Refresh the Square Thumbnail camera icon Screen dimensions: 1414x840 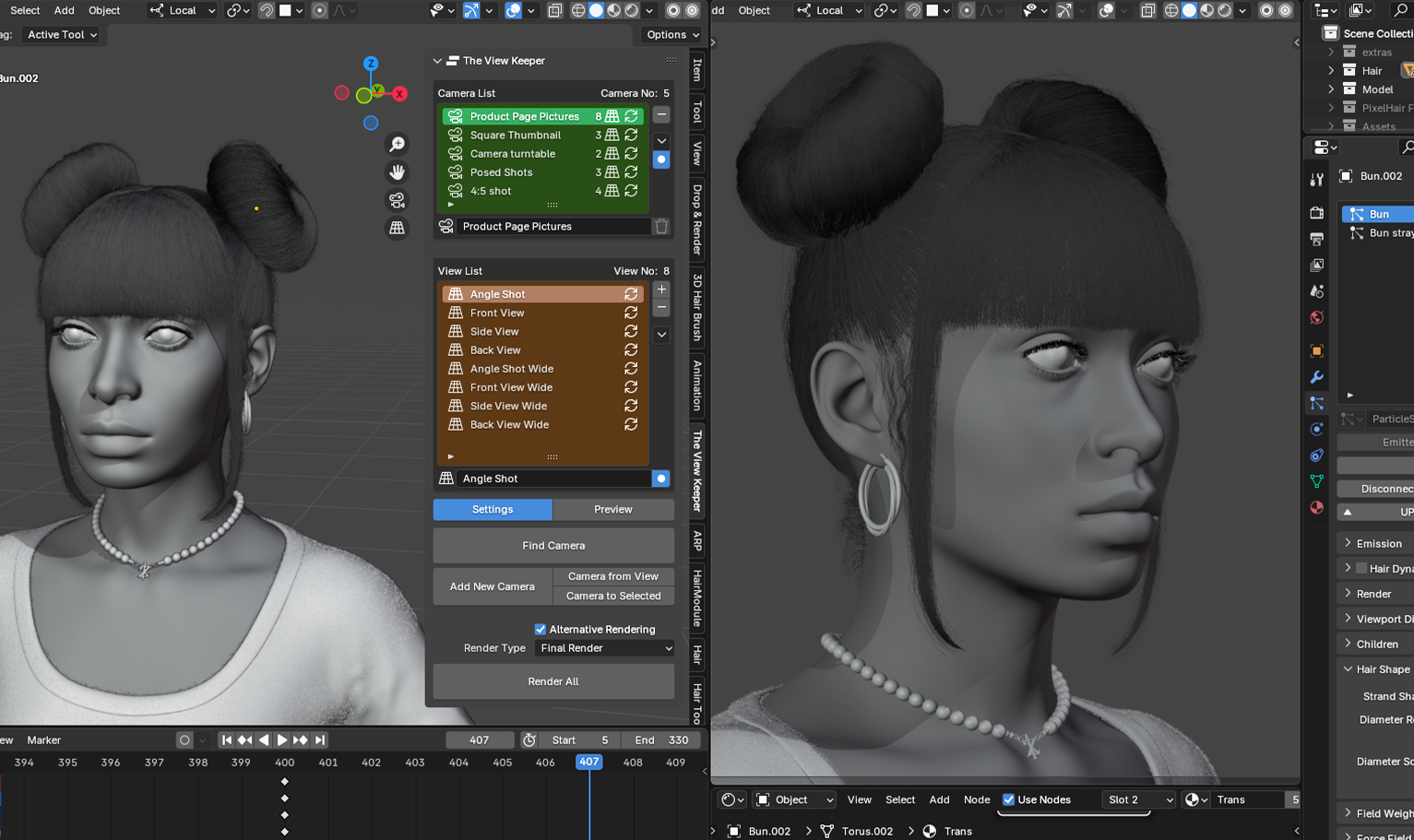tap(631, 135)
